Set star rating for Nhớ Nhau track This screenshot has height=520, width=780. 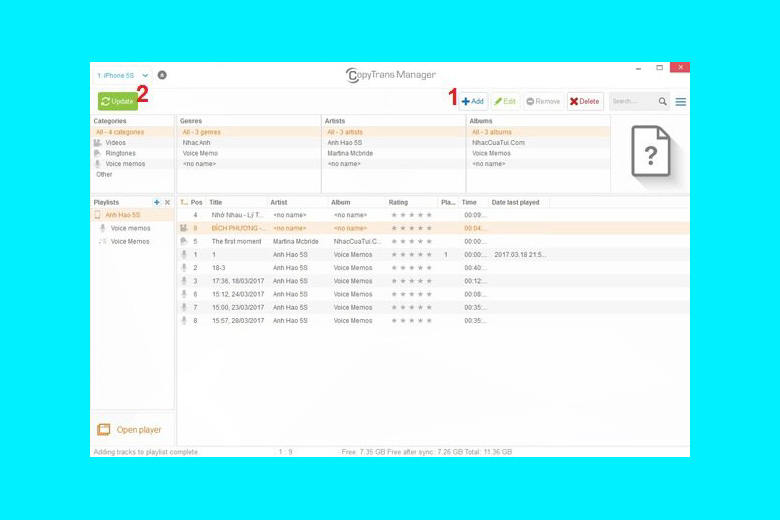[x=411, y=215]
